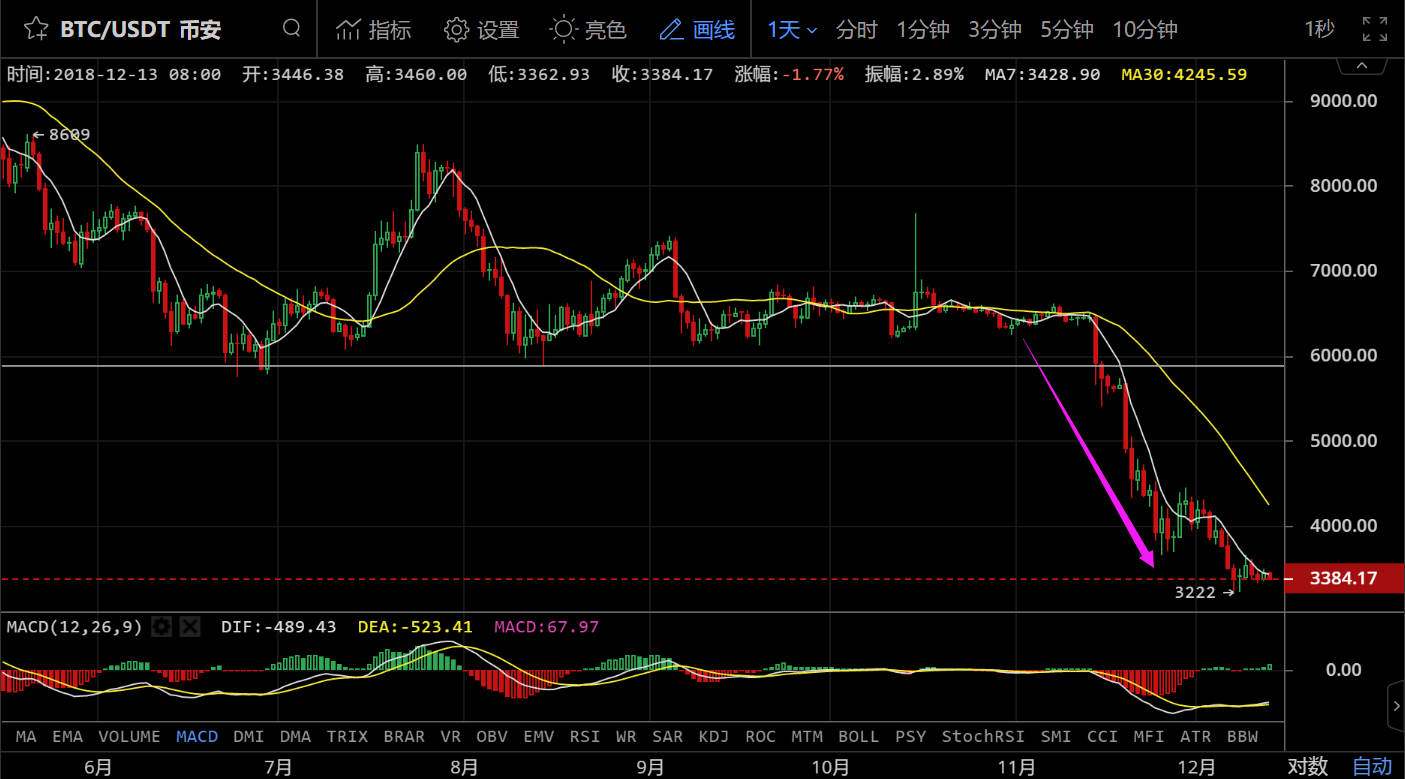Click the MACD:67.97 value

[546, 627]
